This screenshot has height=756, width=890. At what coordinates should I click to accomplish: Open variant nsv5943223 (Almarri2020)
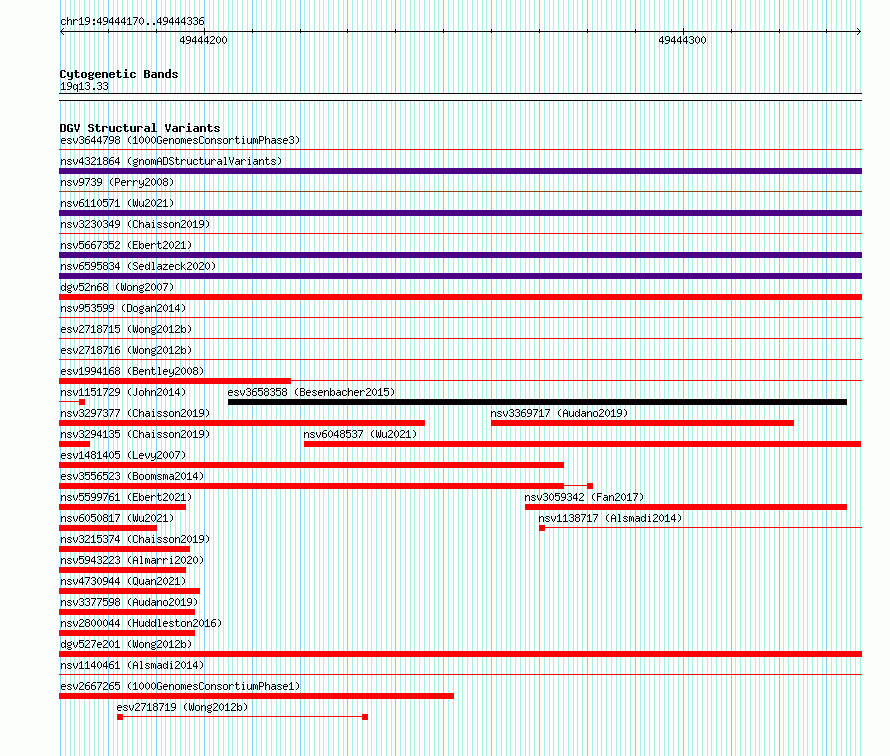point(132,560)
